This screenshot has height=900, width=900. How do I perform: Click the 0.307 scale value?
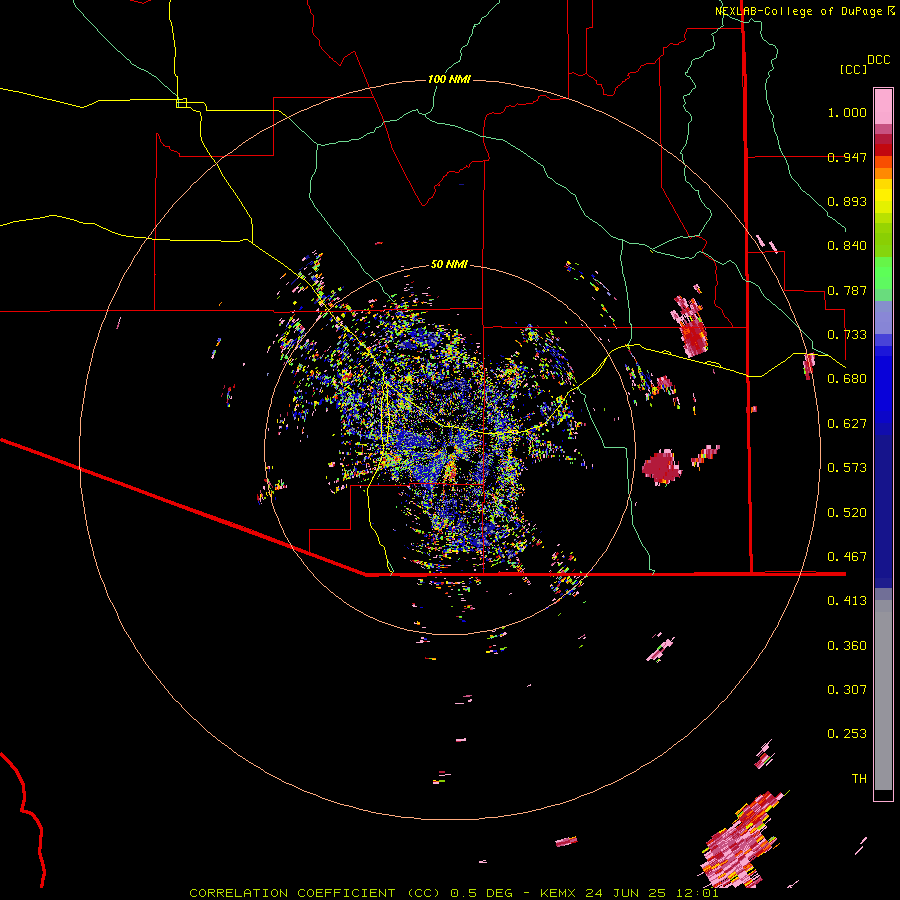(847, 690)
